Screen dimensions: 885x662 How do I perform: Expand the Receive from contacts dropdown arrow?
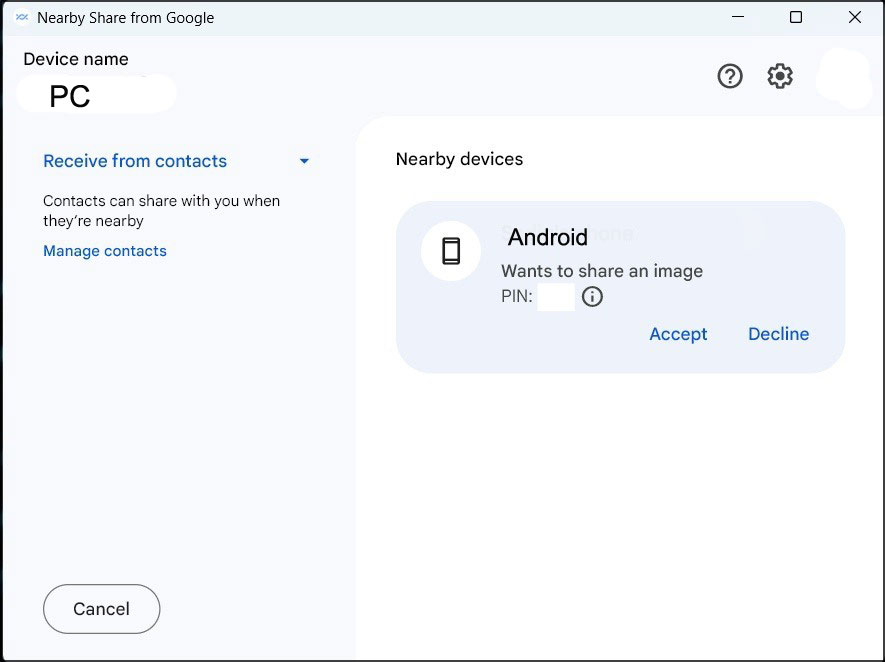click(x=304, y=161)
